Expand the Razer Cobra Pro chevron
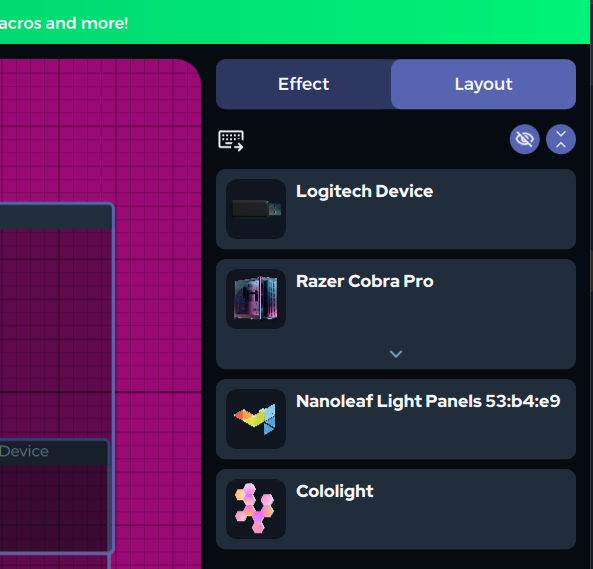The image size is (593, 569). 396,354
